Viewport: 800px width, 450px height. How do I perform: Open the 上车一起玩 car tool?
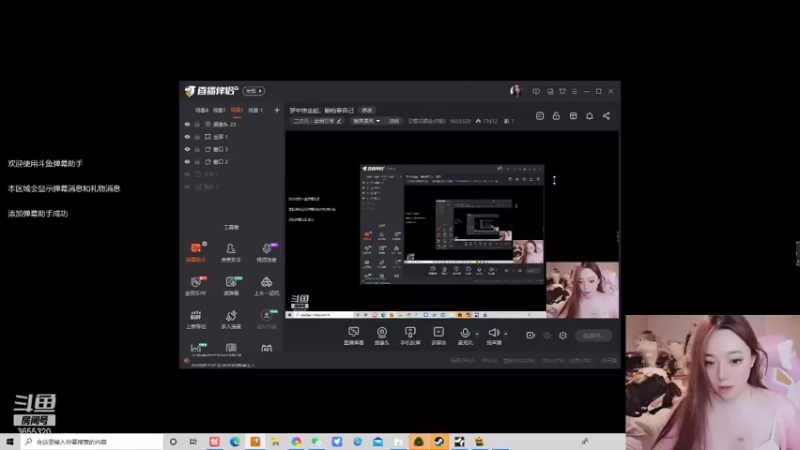pyautogui.click(x=266, y=286)
